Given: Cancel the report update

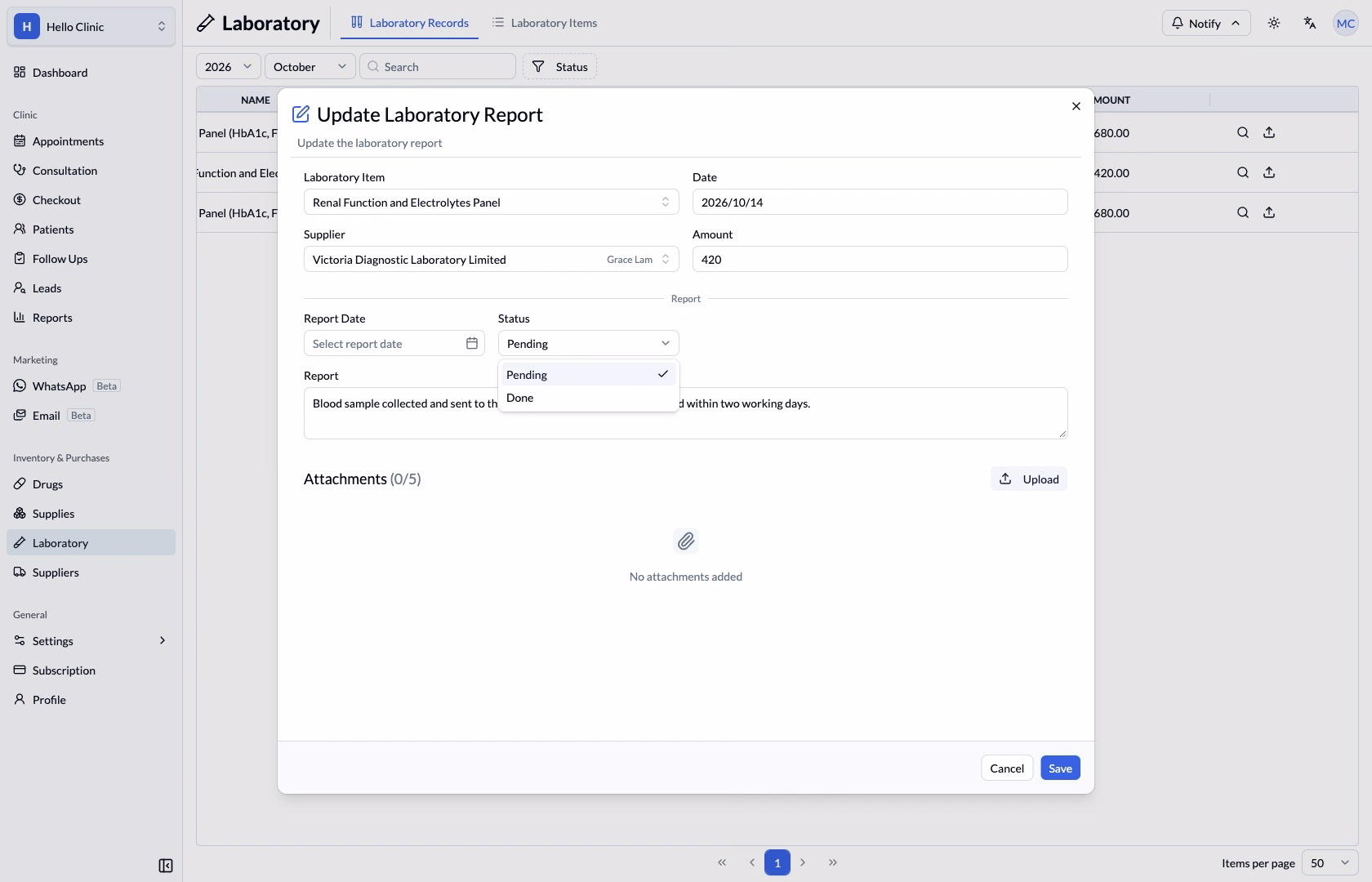Looking at the screenshot, I should tap(1007, 768).
